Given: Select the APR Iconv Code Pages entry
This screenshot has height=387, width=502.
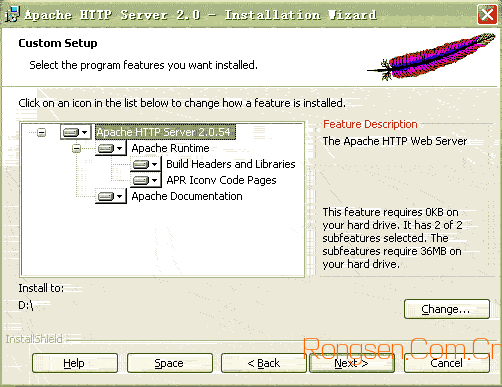Looking at the screenshot, I should tap(221, 180).
